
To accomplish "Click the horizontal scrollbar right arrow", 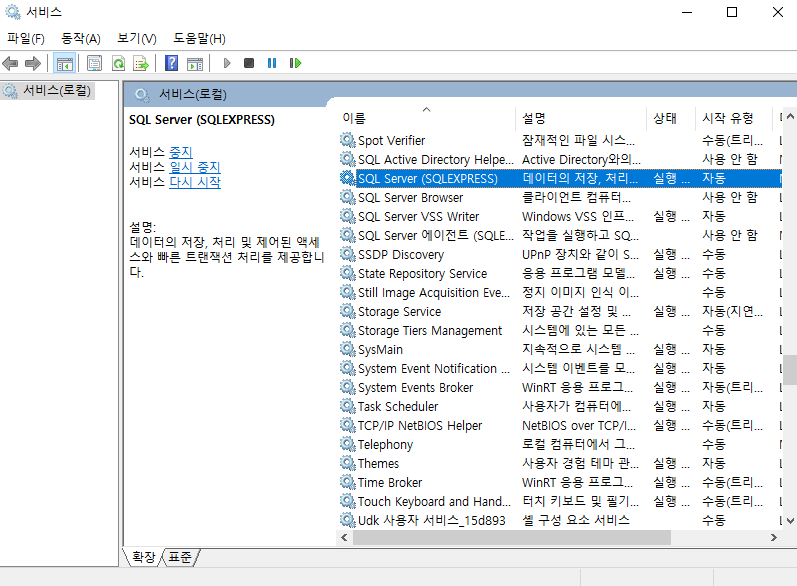I will pos(774,537).
